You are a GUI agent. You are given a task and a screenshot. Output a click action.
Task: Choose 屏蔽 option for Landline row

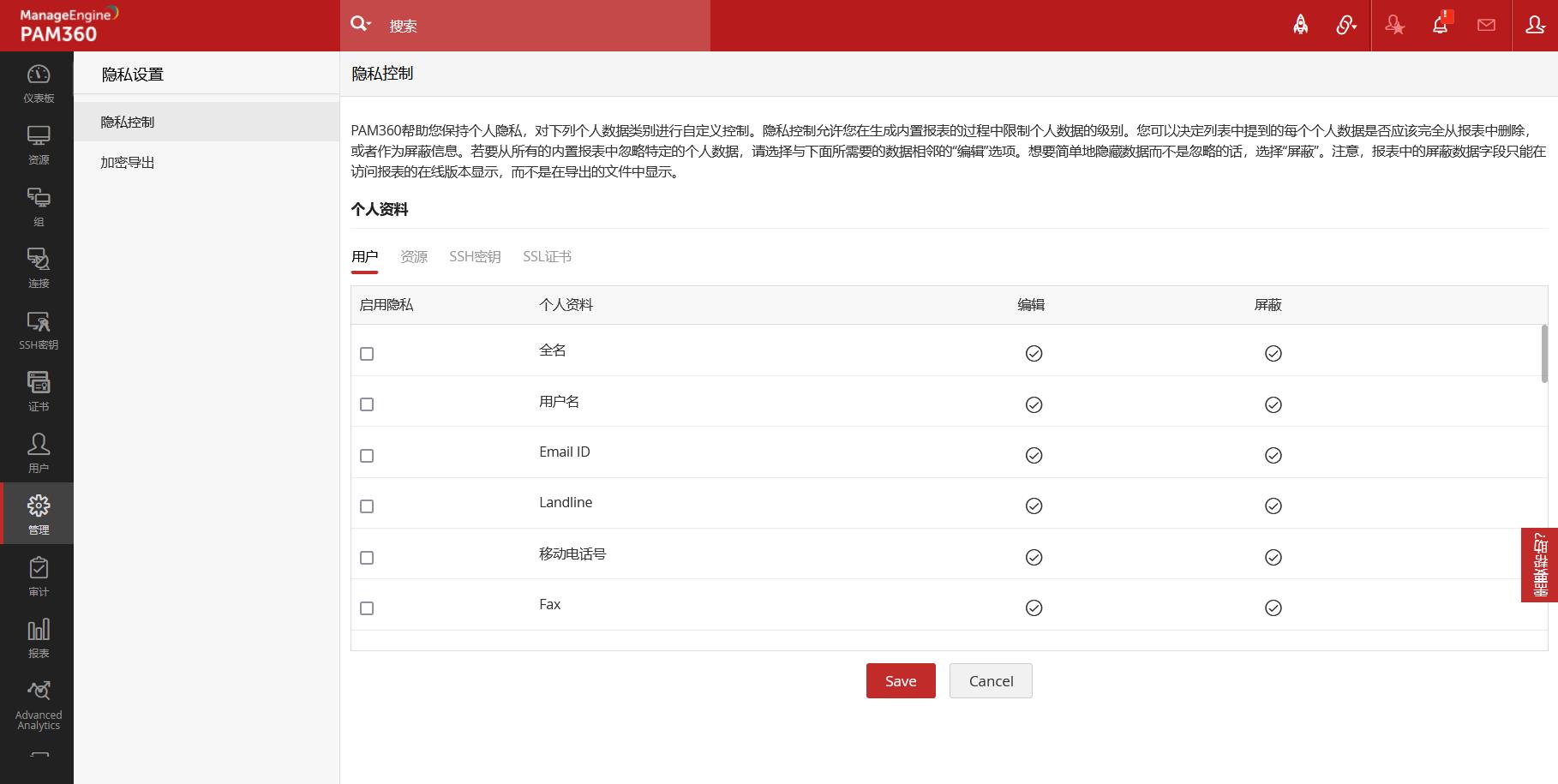[1273, 506]
